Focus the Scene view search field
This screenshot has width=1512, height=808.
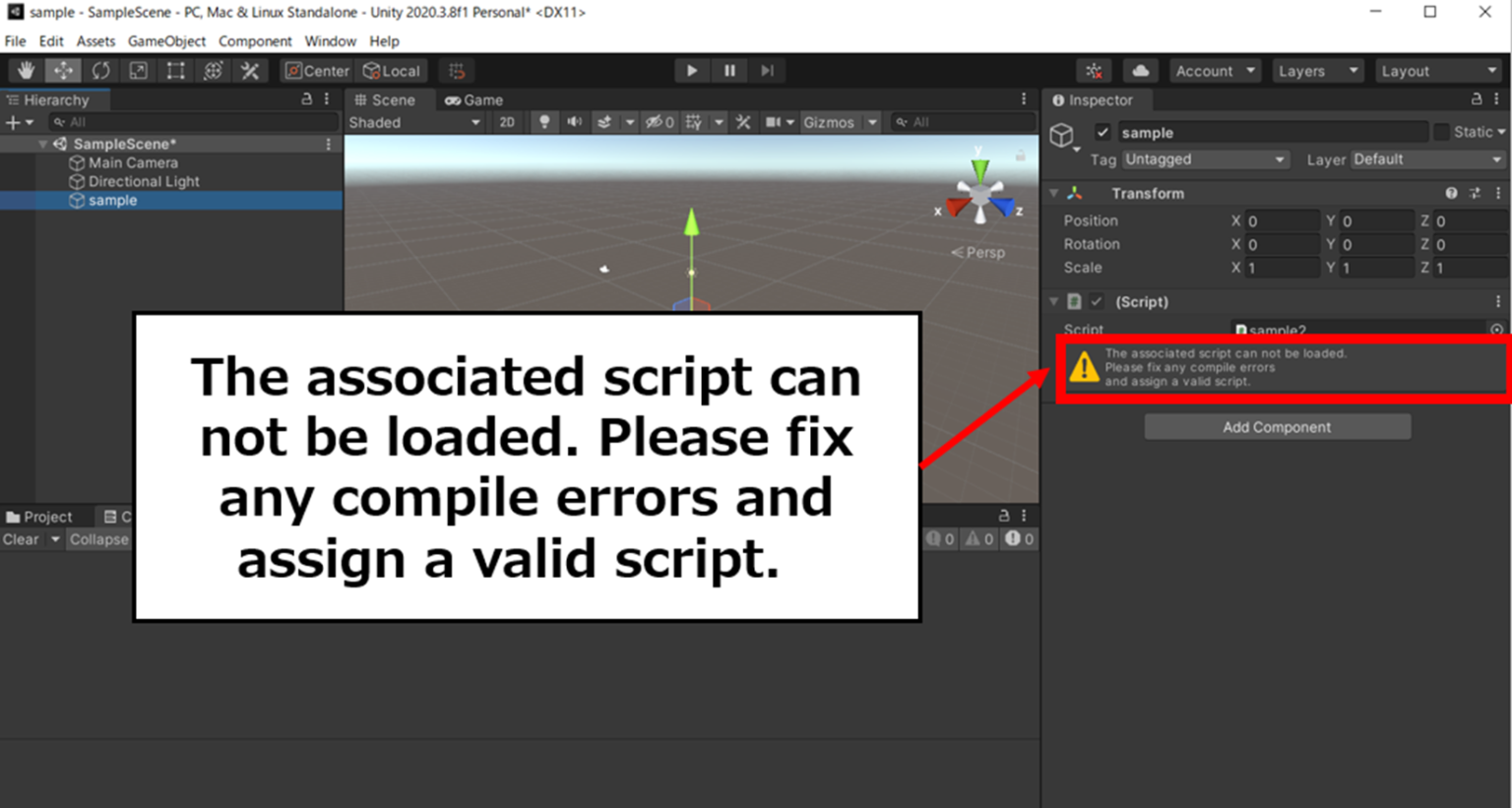coord(962,122)
